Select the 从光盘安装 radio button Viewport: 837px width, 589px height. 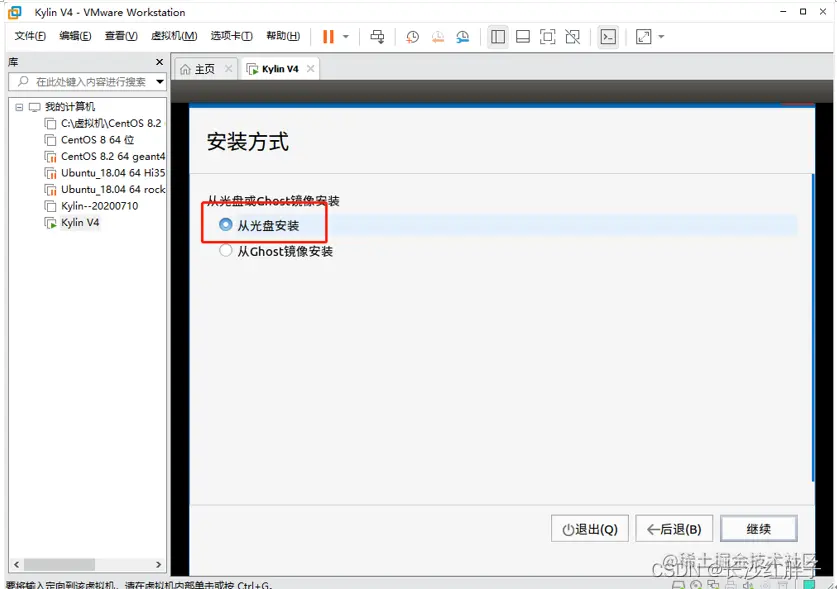point(225,224)
